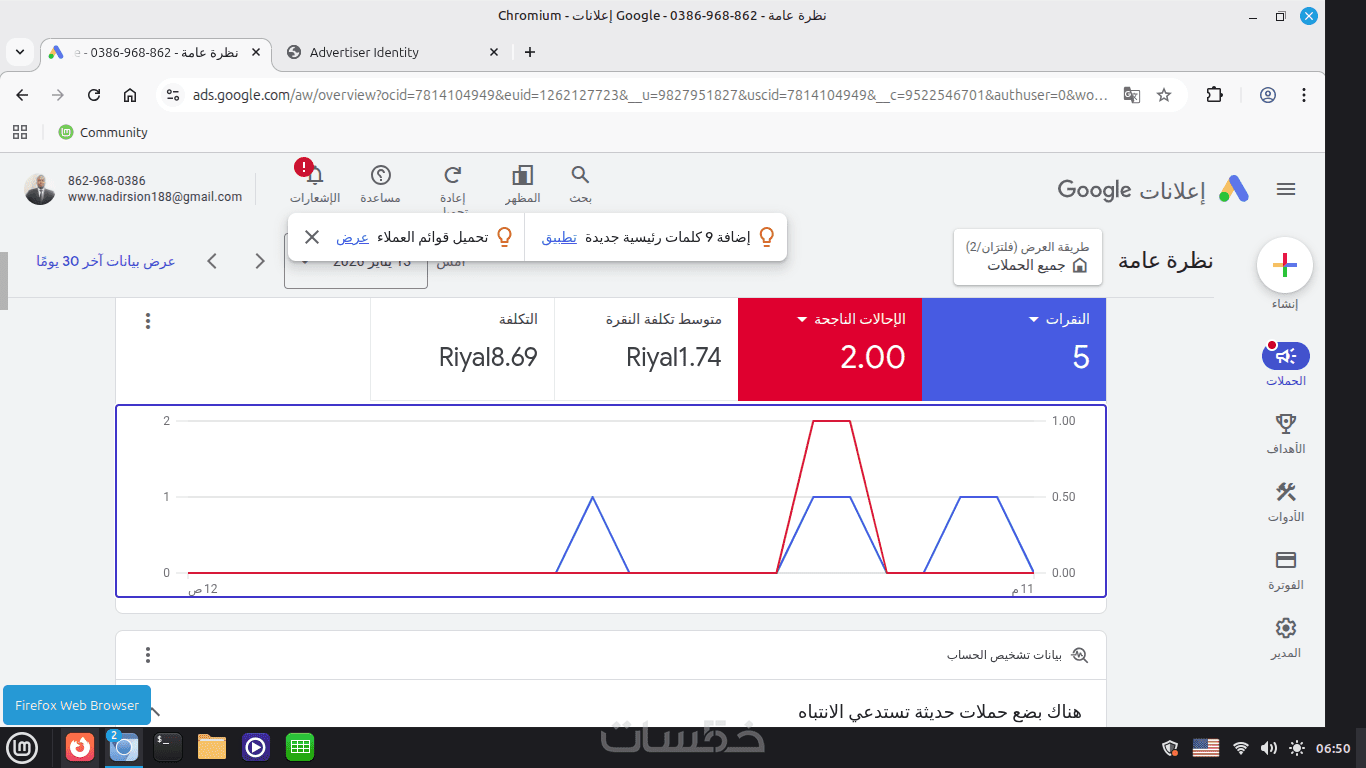Click the Translate page icon in address bar
Screen dimensions: 1366x768
tap(1132, 95)
